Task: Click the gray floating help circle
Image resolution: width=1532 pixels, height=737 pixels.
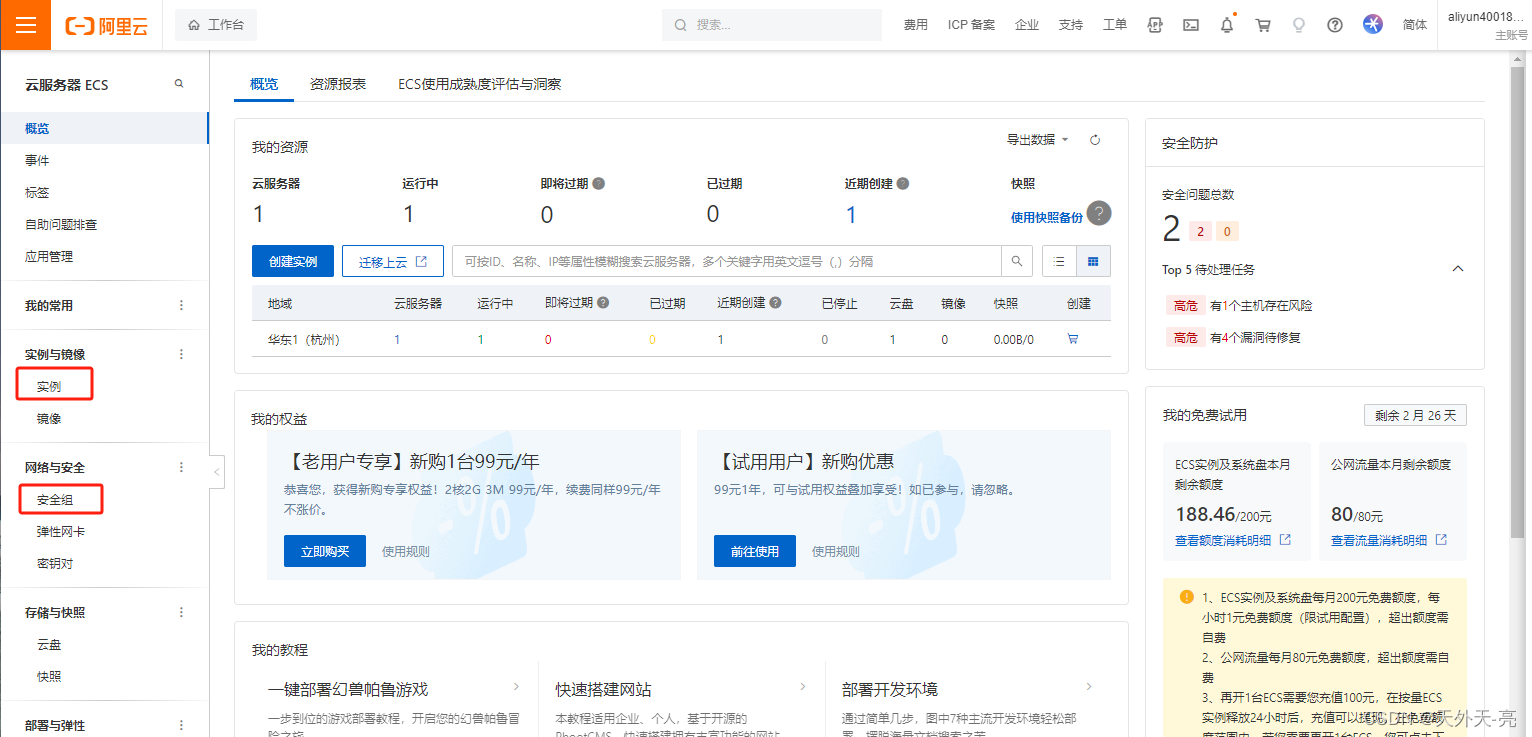Action: (x=1099, y=213)
